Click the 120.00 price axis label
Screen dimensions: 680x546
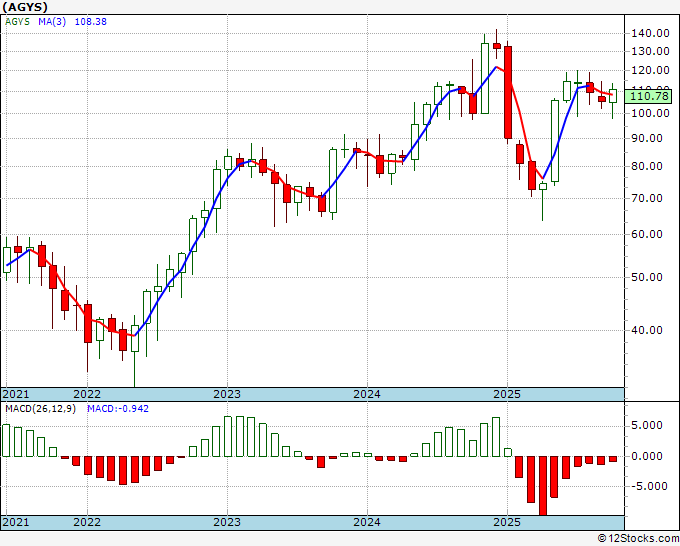tap(649, 70)
